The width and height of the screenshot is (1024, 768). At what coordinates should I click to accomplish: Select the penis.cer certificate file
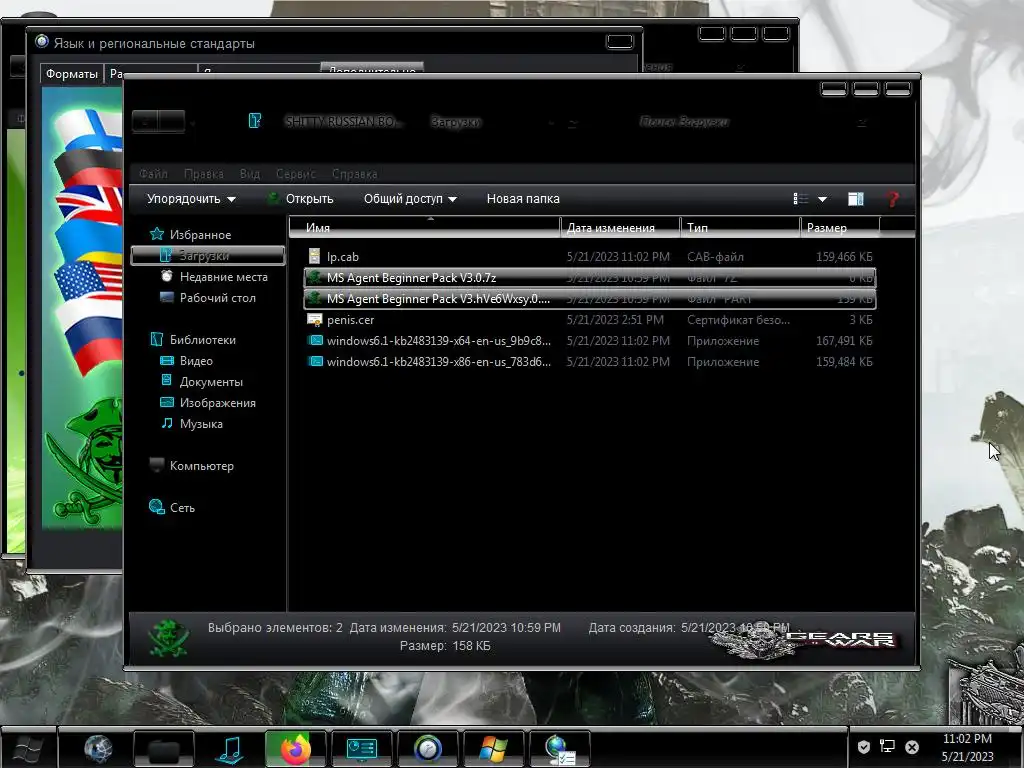(350, 319)
